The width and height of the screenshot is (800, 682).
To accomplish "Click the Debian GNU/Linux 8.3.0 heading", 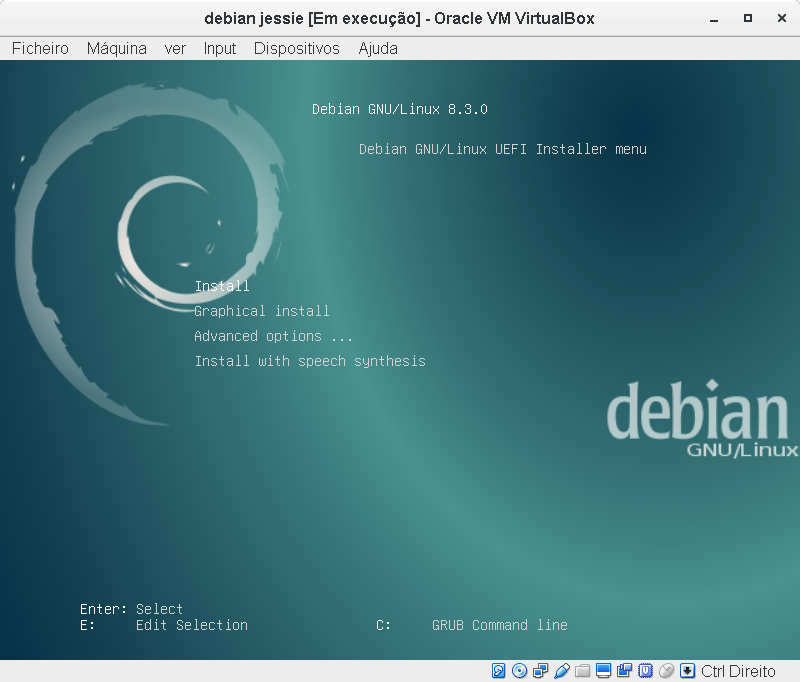I will 400,109.
